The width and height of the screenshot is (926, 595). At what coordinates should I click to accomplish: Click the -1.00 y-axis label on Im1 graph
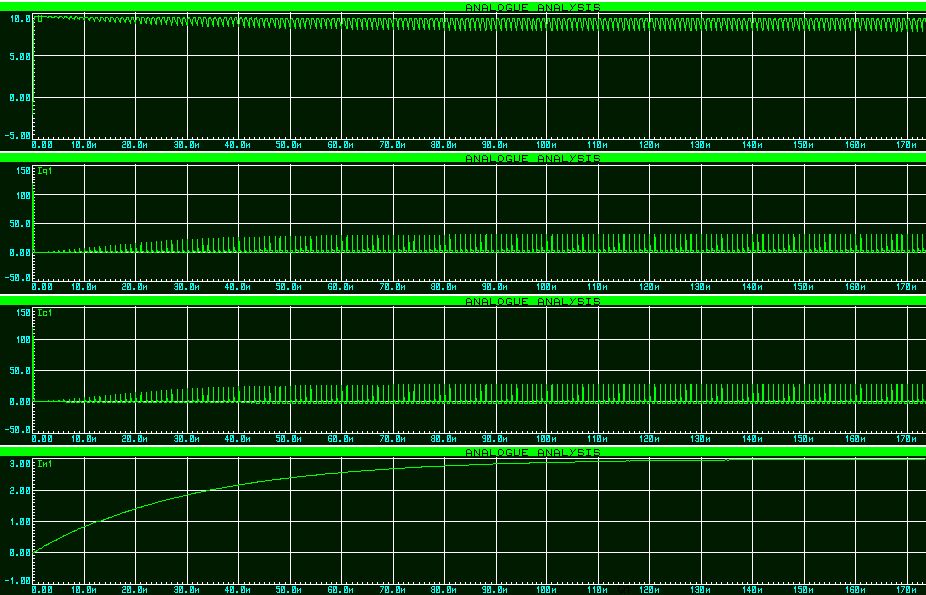pos(19,580)
